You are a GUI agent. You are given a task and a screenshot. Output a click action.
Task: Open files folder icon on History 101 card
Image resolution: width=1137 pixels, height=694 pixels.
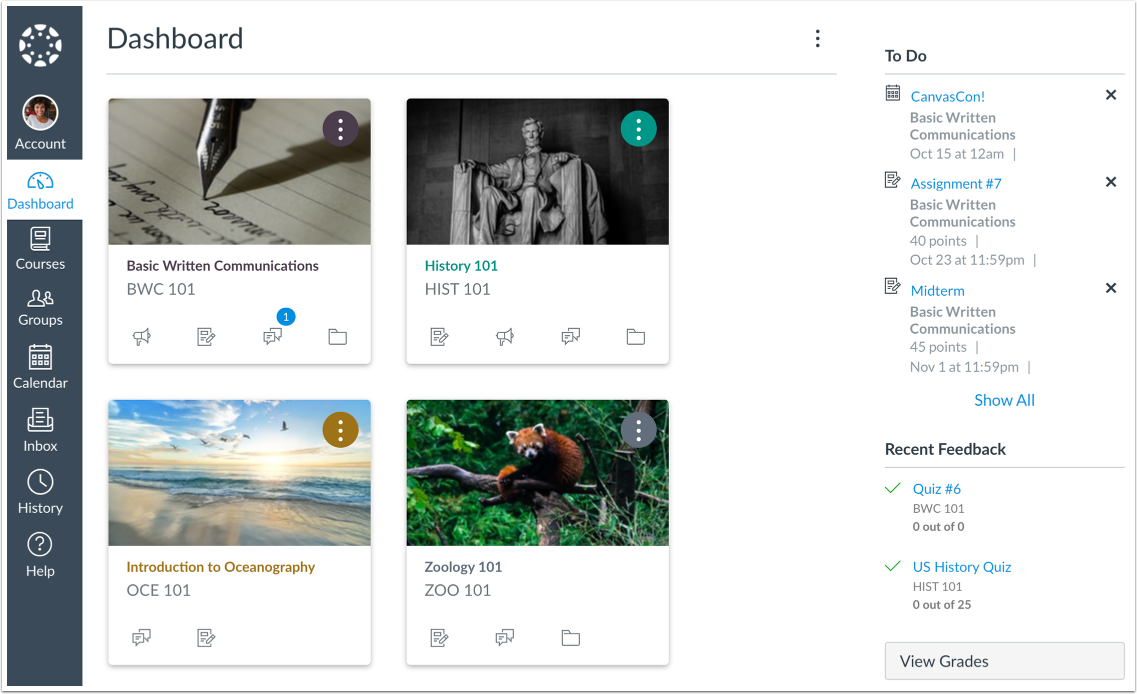click(x=636, y=337)
